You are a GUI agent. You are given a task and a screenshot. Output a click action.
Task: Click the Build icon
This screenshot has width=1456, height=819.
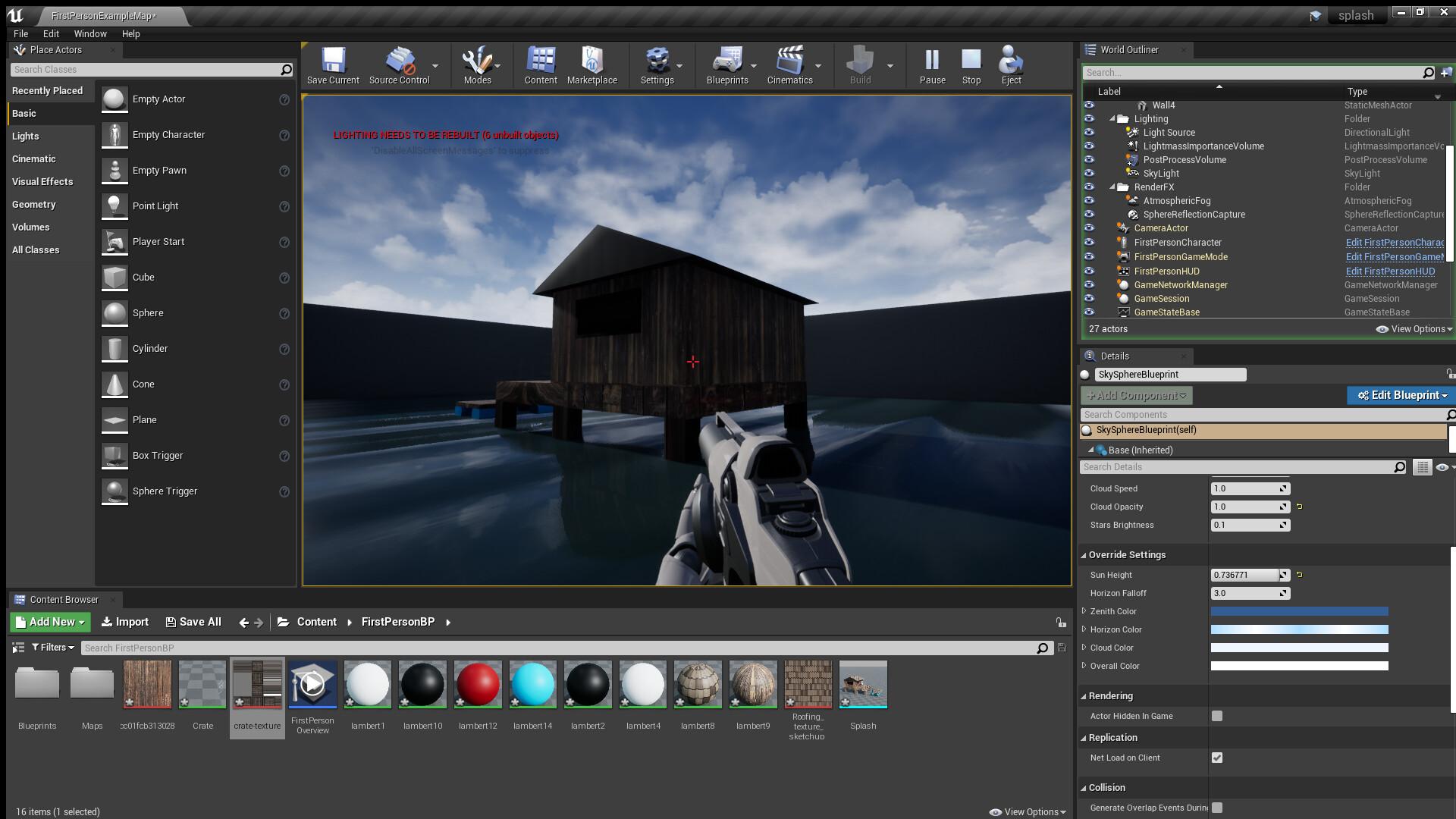click(859, 61)
